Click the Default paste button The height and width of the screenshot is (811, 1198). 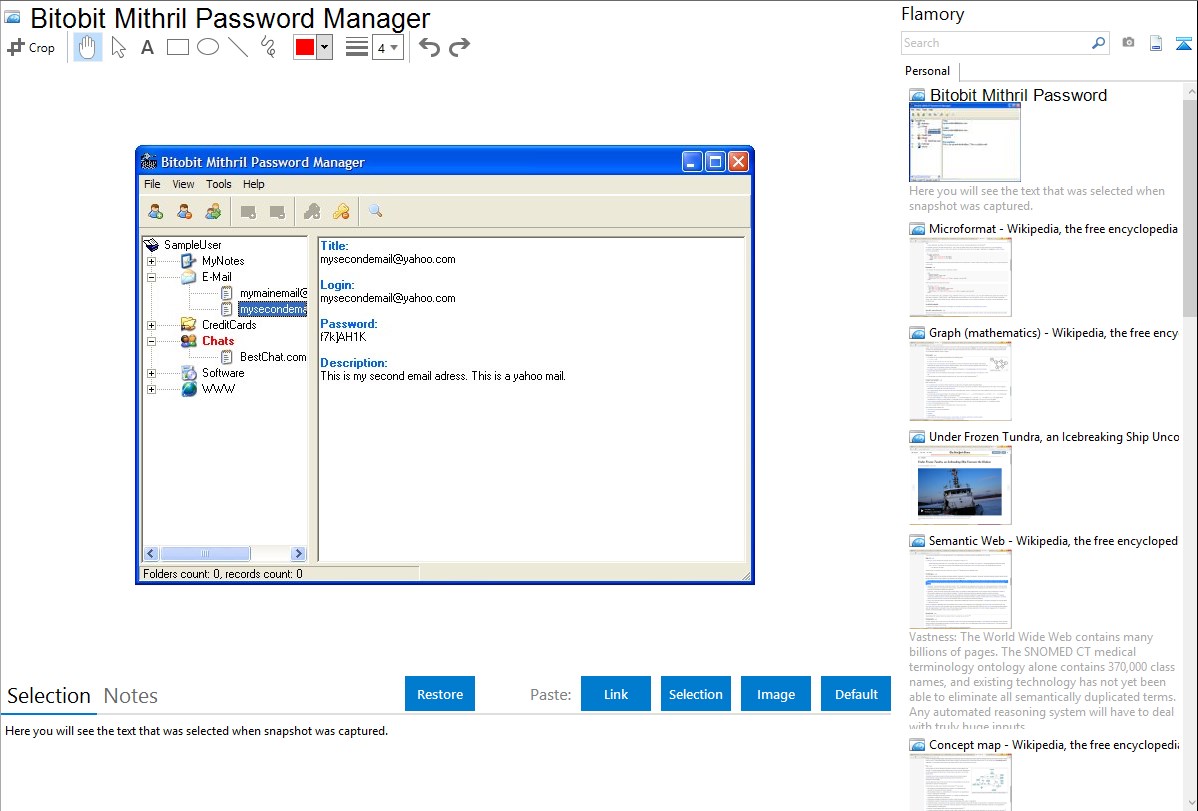pos(856,694)
